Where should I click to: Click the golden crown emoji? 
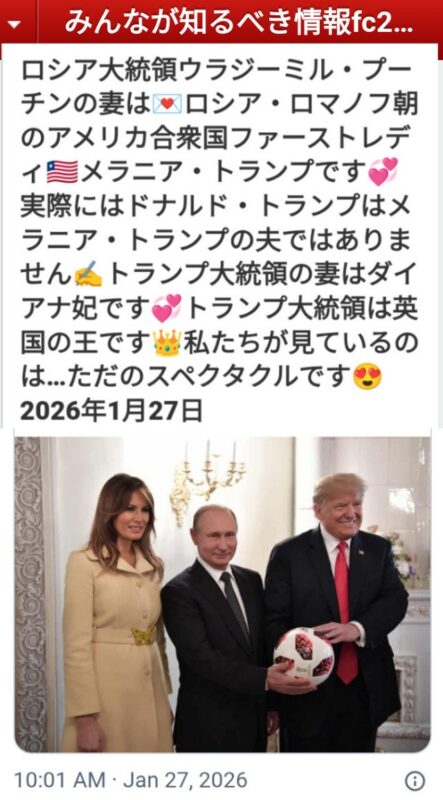click(x=167, y=342)
